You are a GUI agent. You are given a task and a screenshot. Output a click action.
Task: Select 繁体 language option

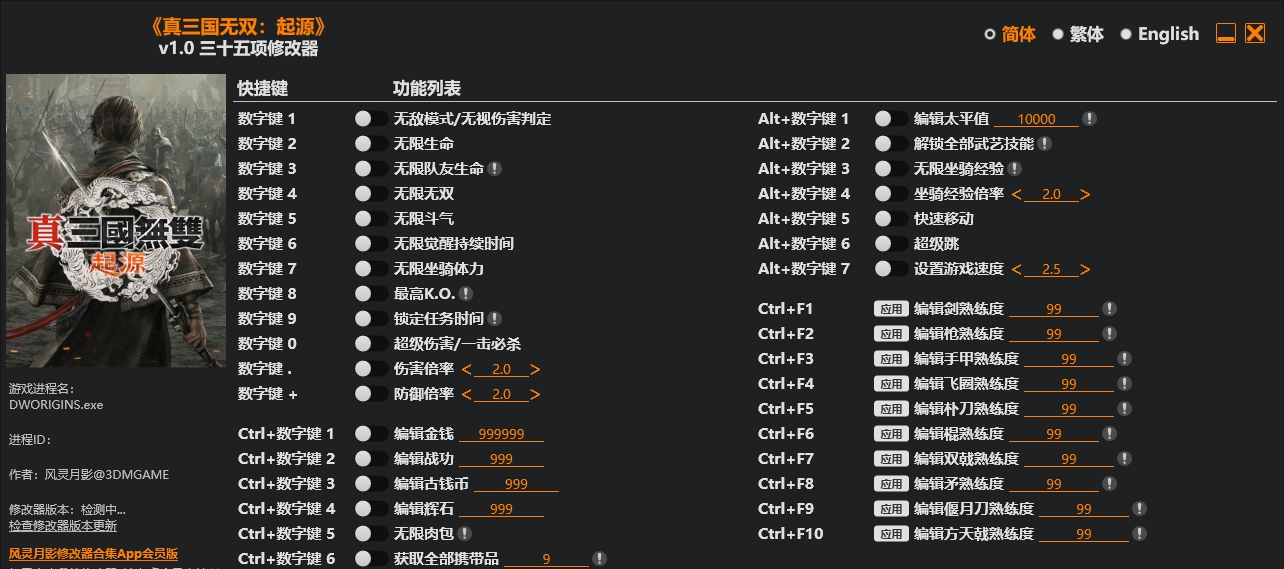[x=1058, y=34]
